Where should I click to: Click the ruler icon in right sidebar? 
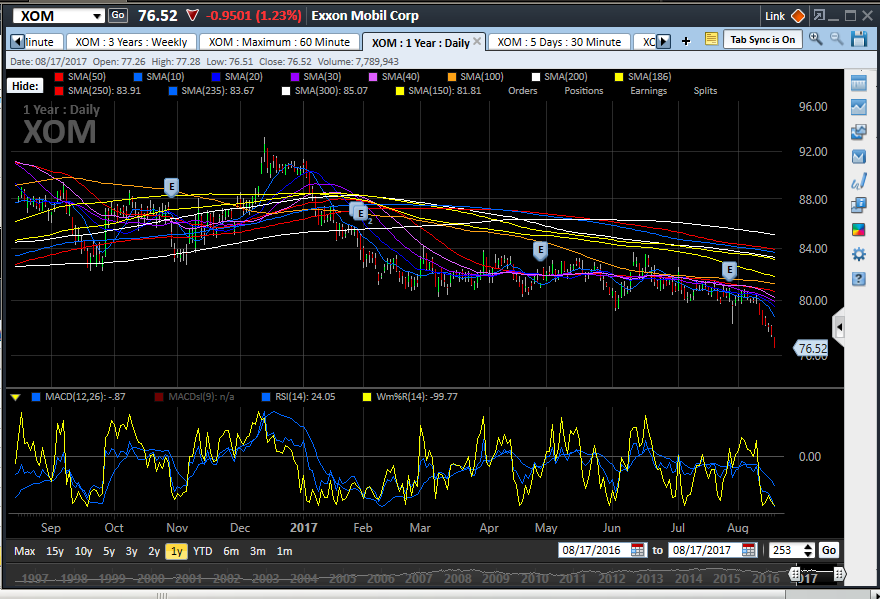pyautogui.click(x=859, y=84)
